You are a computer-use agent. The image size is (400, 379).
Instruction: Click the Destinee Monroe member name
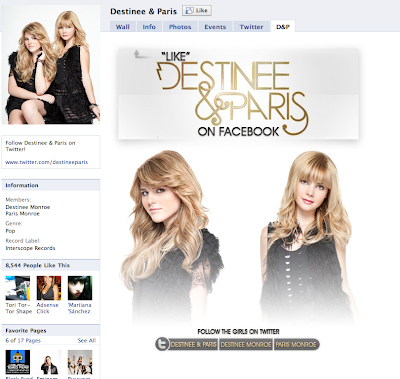(x=28, y=207)
